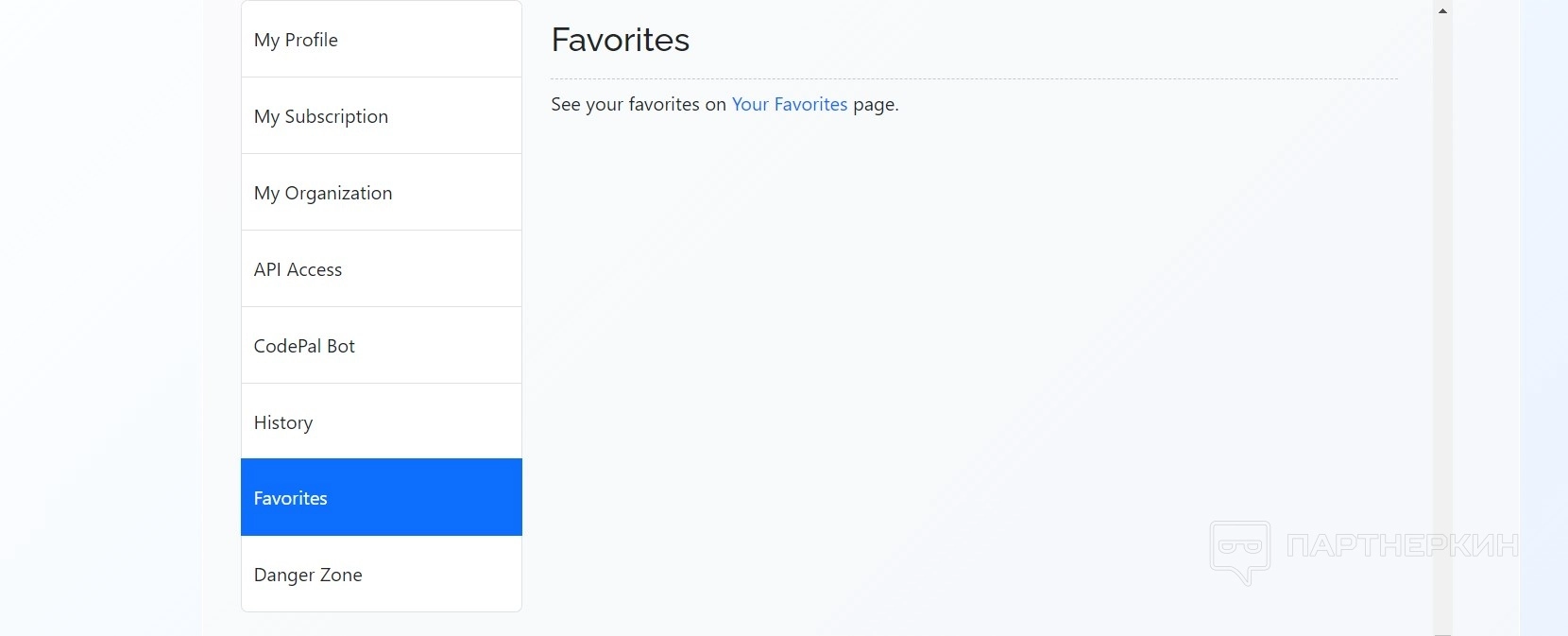Open the Danger Zone section
Screen dimensions: 1568x636
coord(381,575)
